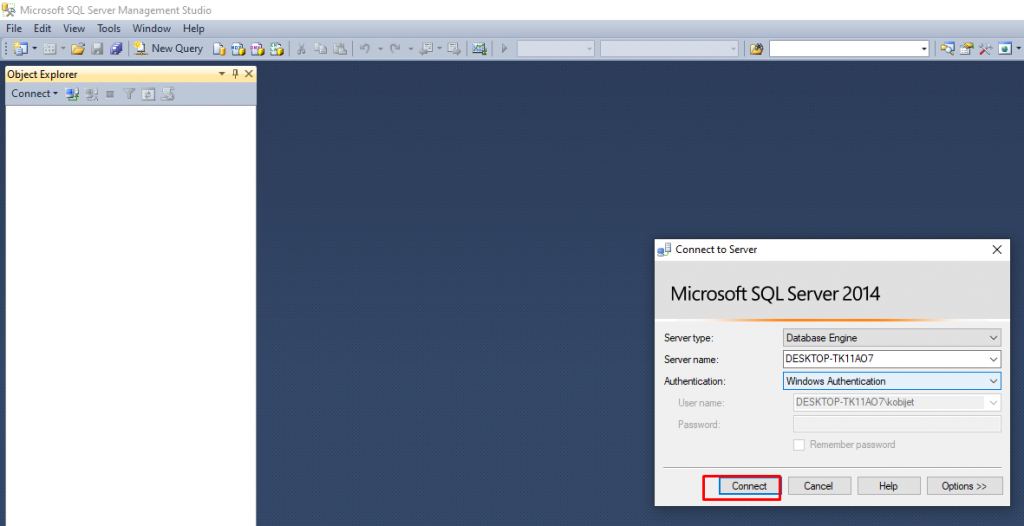This screenshot has height=526, width=1024.
Task: Open the Window menu
Action: click(x=152, y=28)
